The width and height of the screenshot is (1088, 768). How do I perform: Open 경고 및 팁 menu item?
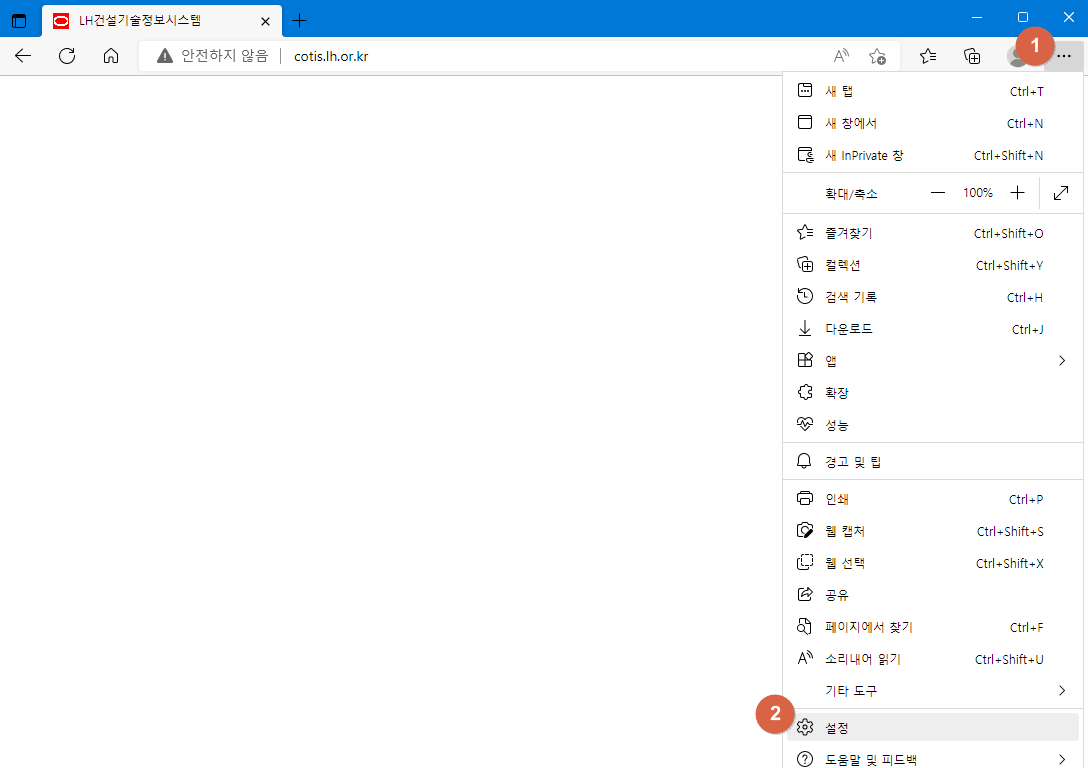(x=933, y=461)
